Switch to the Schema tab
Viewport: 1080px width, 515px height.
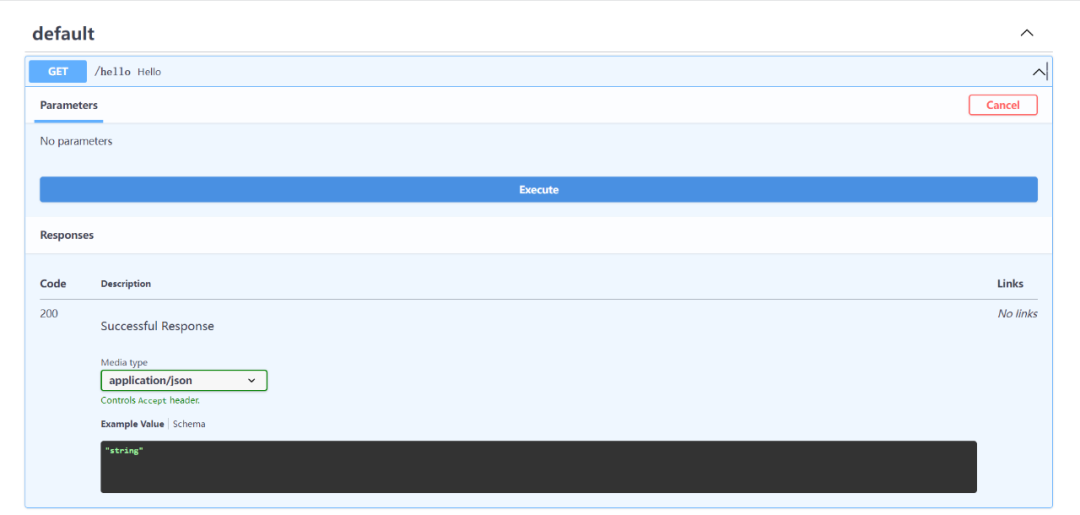[x=189, y=424]
